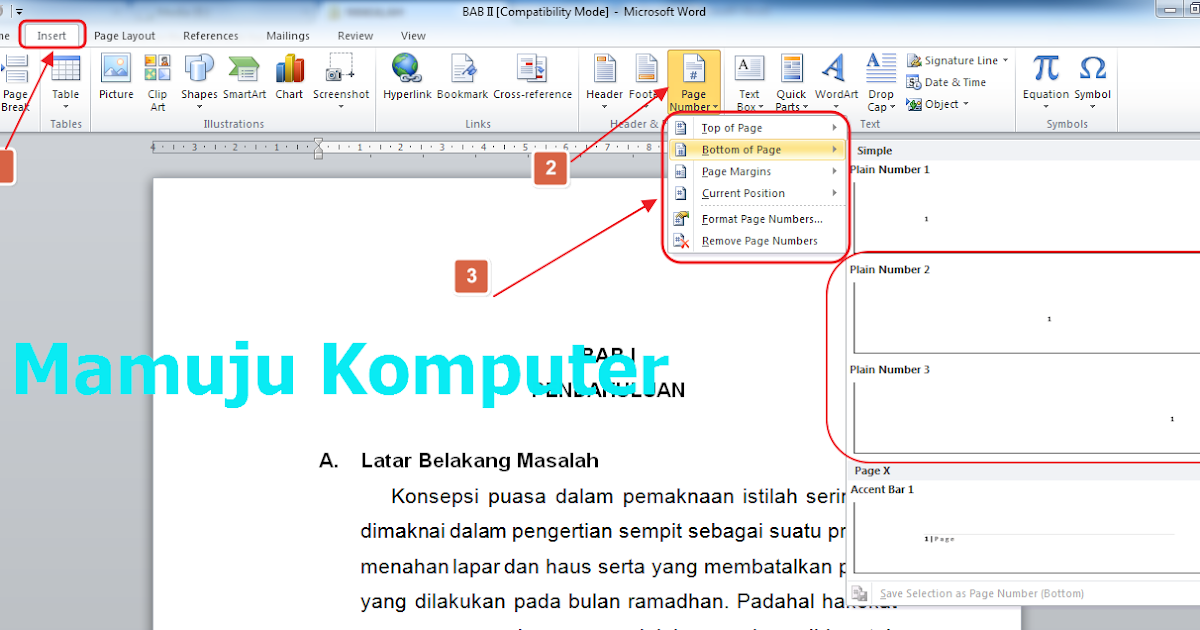Insert a Cross-reference
This screenshot has width=1200, height=630.
532,78
